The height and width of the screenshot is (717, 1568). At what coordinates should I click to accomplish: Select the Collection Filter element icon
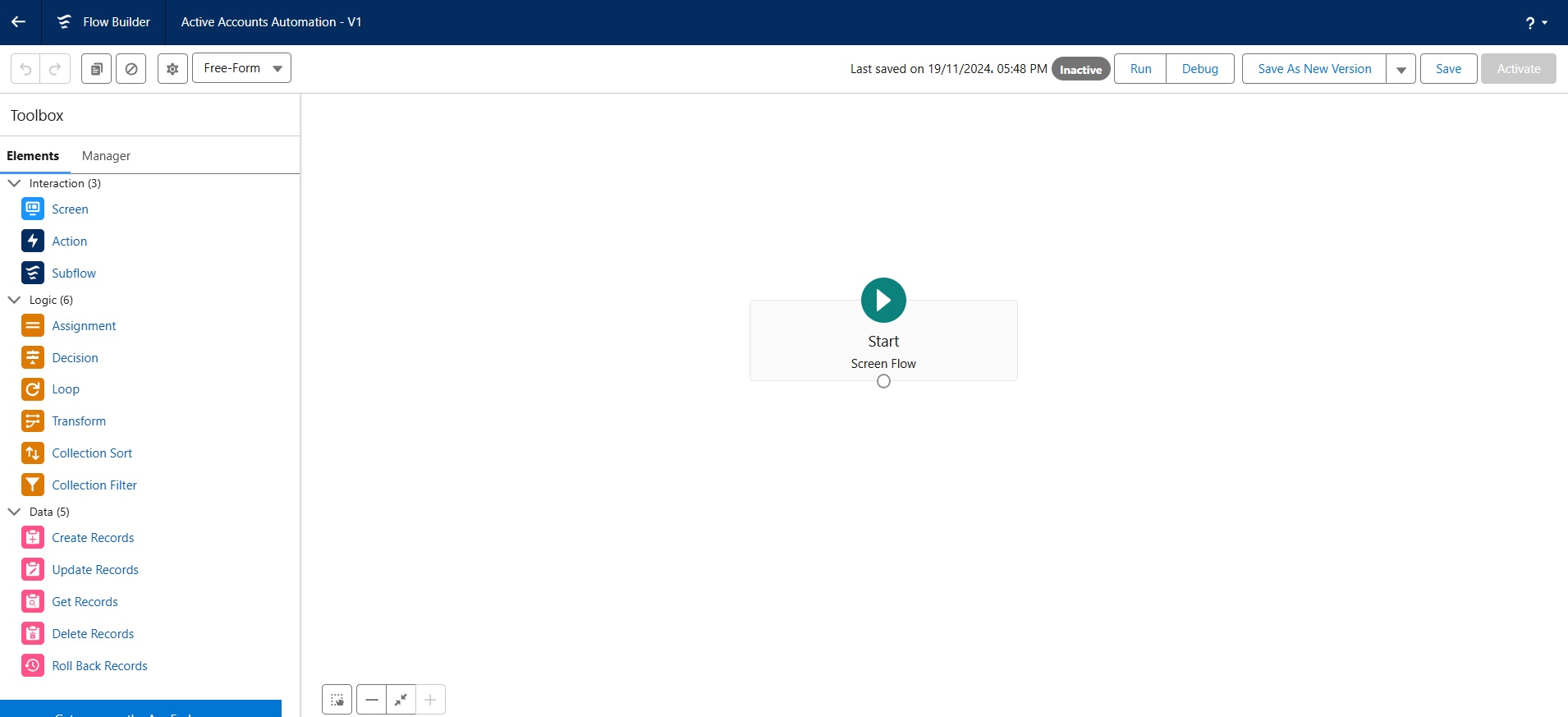point(33,485)
